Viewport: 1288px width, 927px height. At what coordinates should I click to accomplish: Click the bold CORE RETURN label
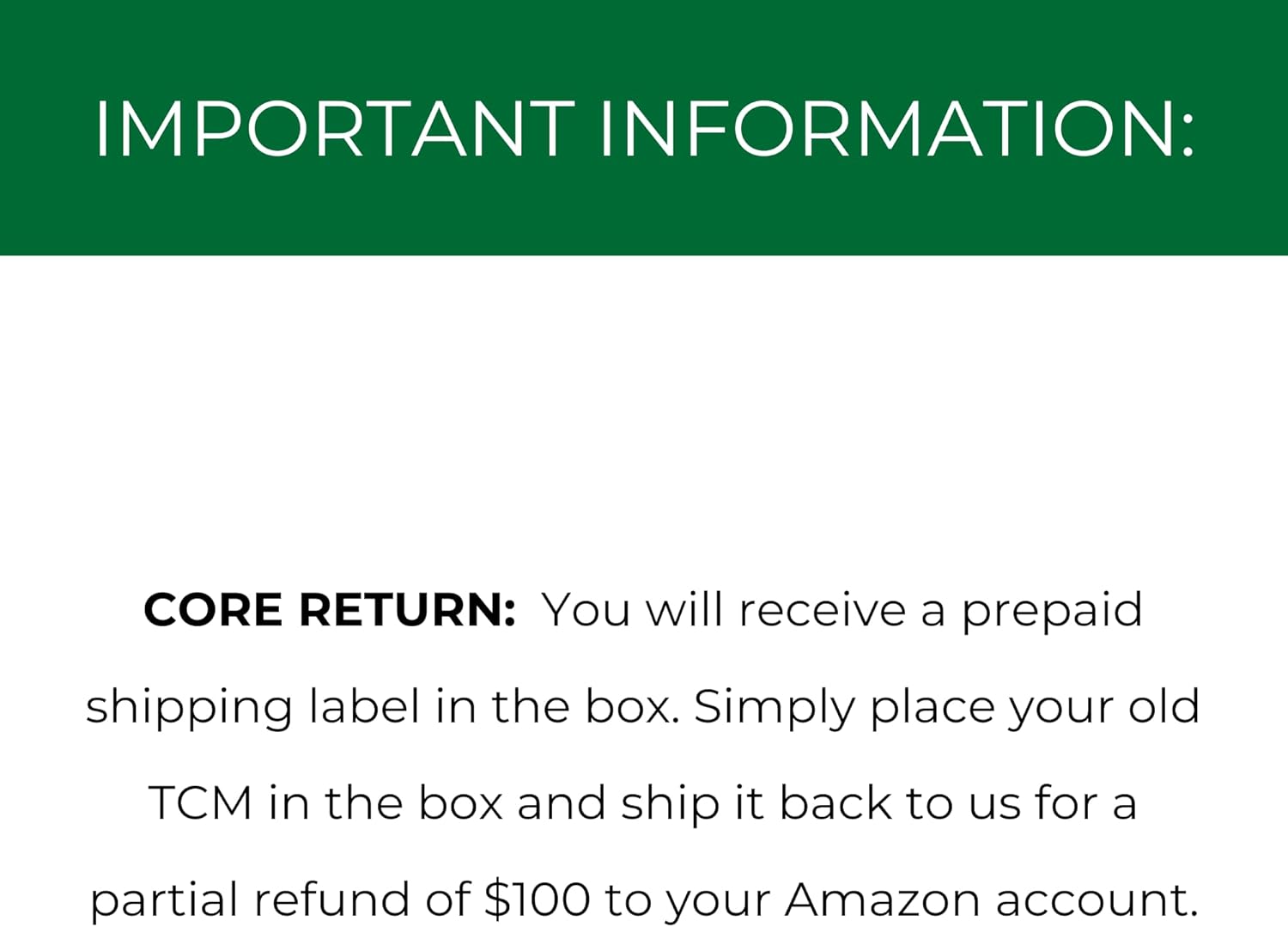[330, 610]
